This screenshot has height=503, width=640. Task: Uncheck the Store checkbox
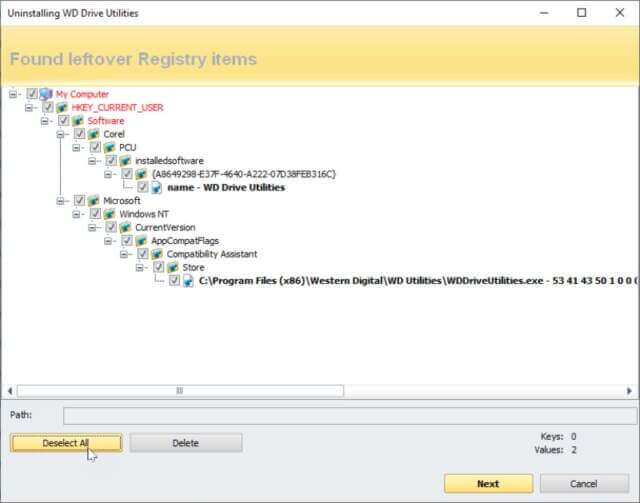158,267
